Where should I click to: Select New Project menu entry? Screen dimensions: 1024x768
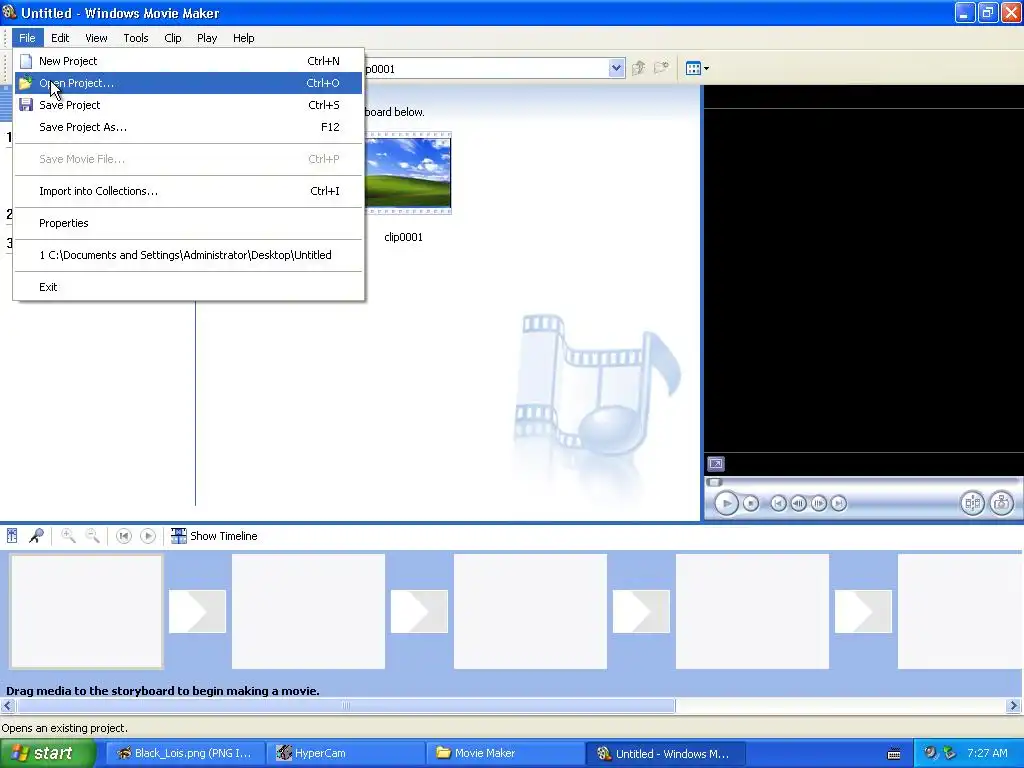(188, 61)
